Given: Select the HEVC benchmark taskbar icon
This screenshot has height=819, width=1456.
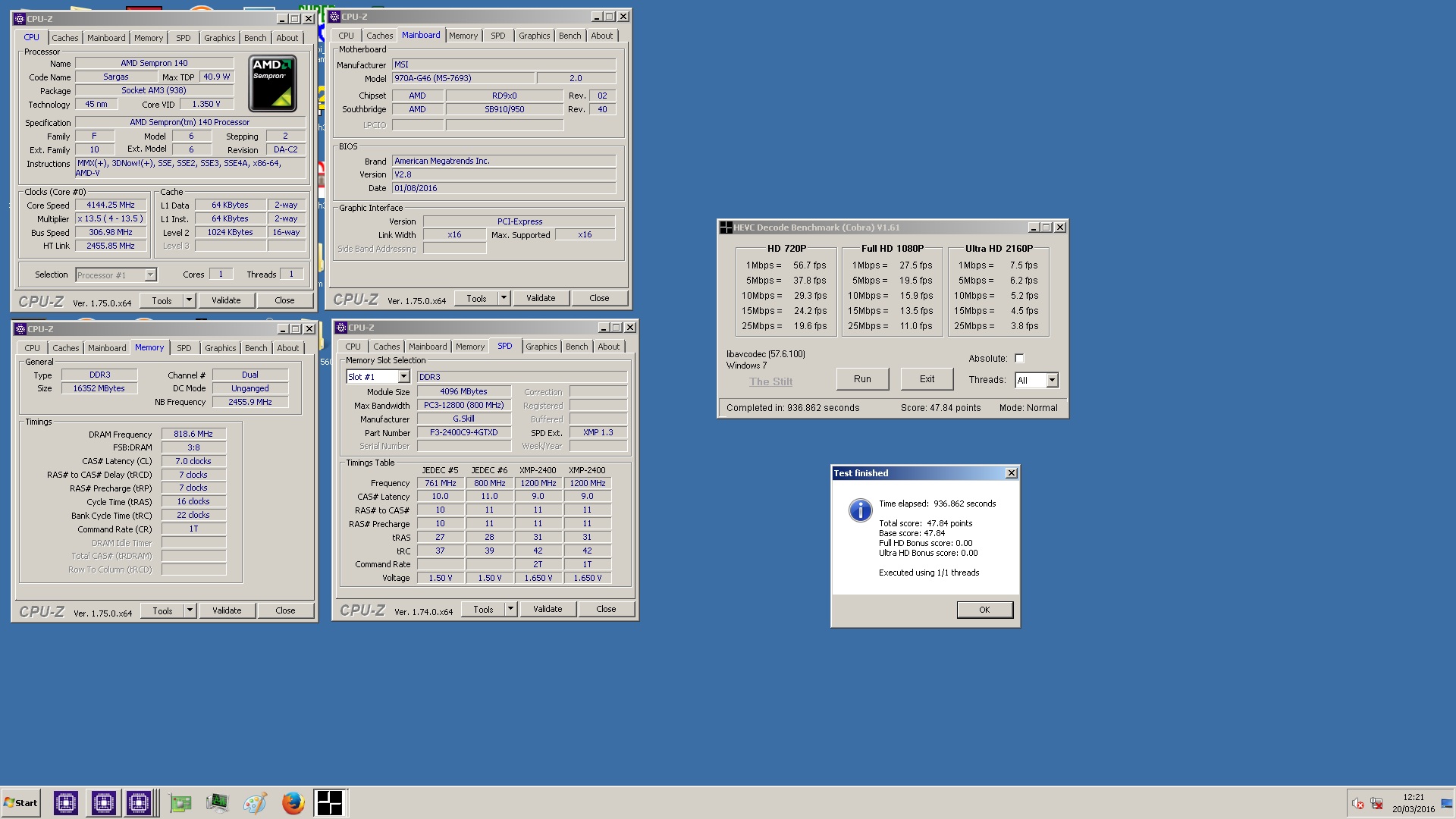Looking at the screenshot, I should click(330, 802).
